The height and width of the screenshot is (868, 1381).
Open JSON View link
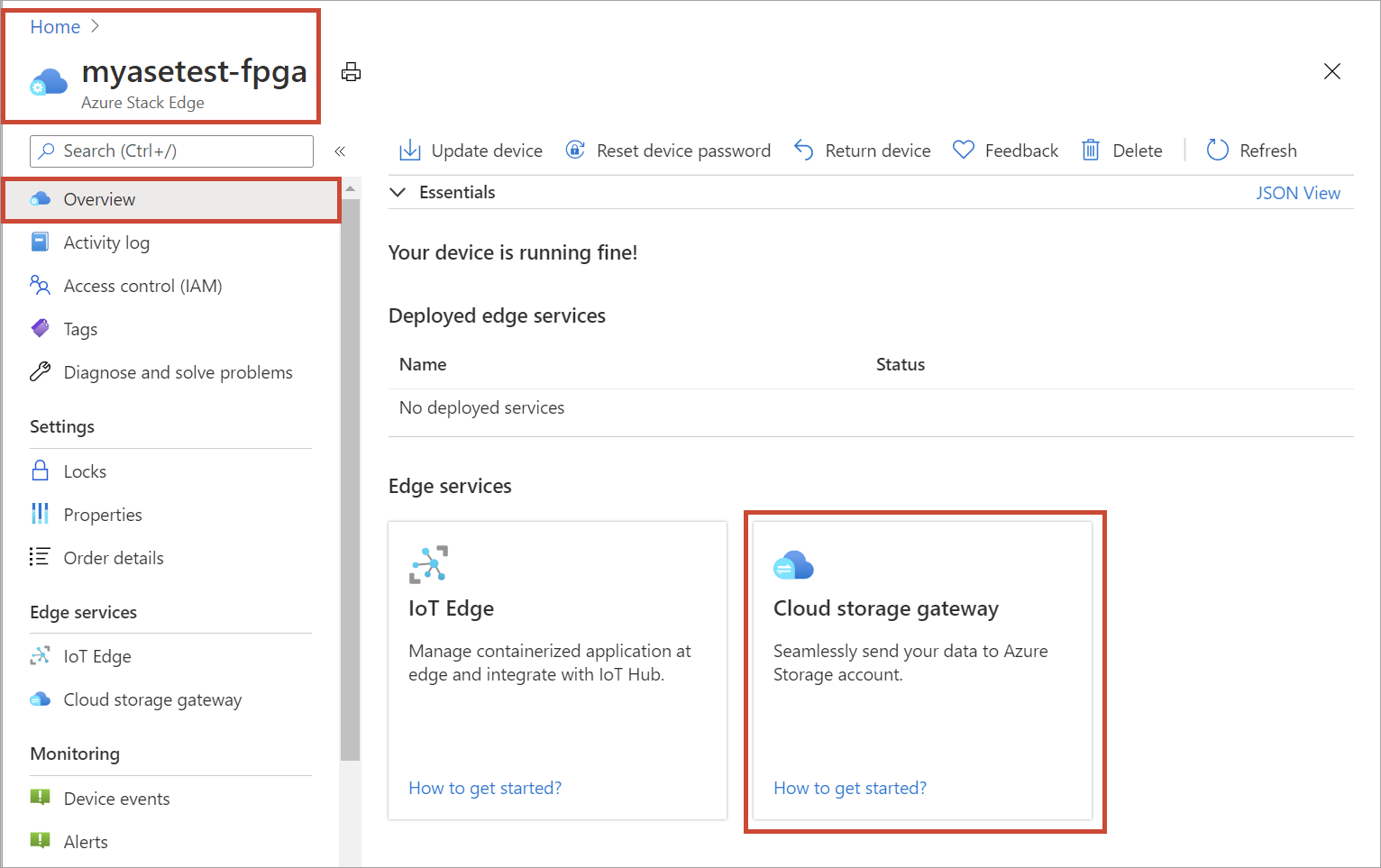(1297, 193)
